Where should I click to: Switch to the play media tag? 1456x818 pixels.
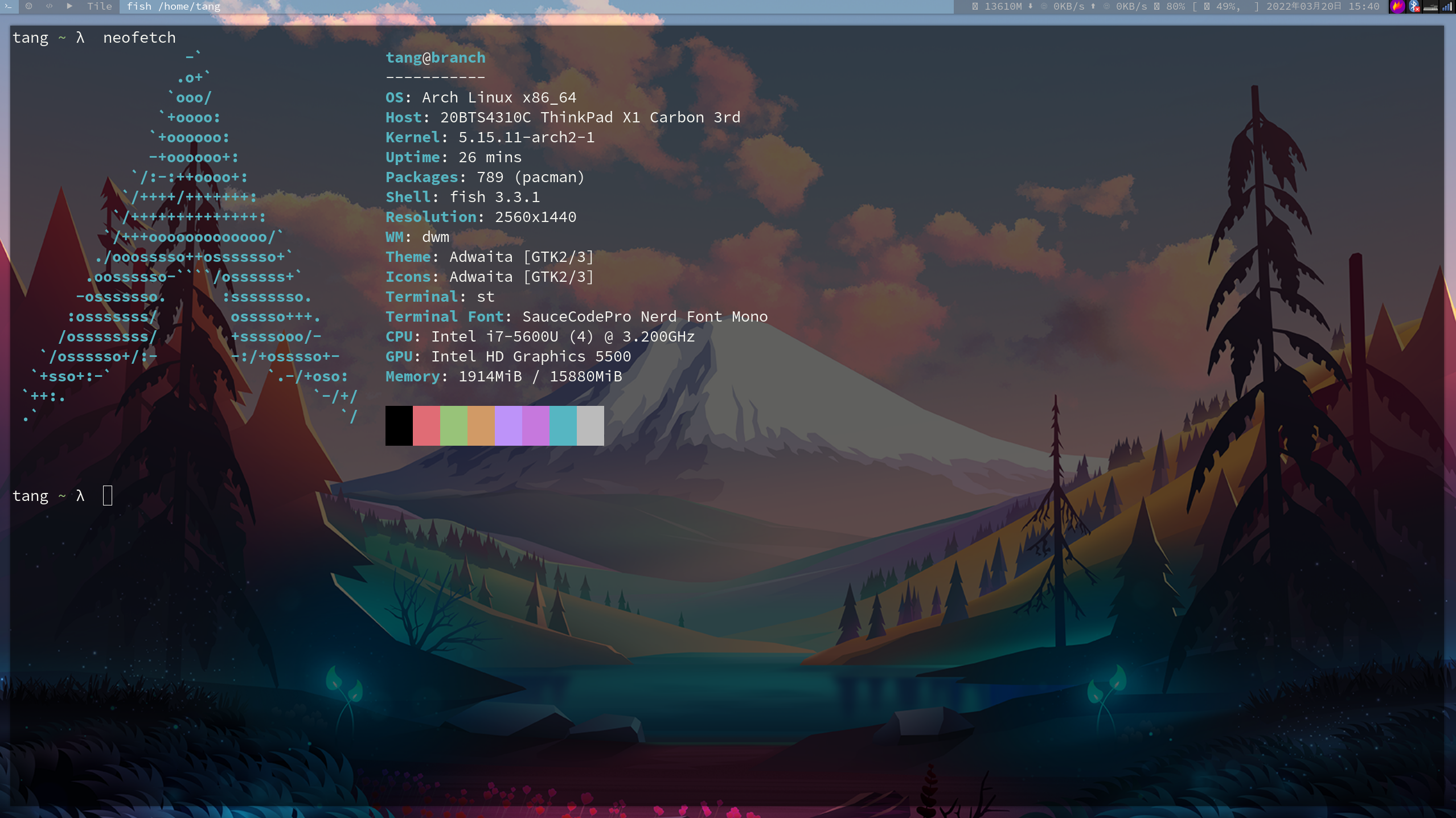click(x=69, y=6)
